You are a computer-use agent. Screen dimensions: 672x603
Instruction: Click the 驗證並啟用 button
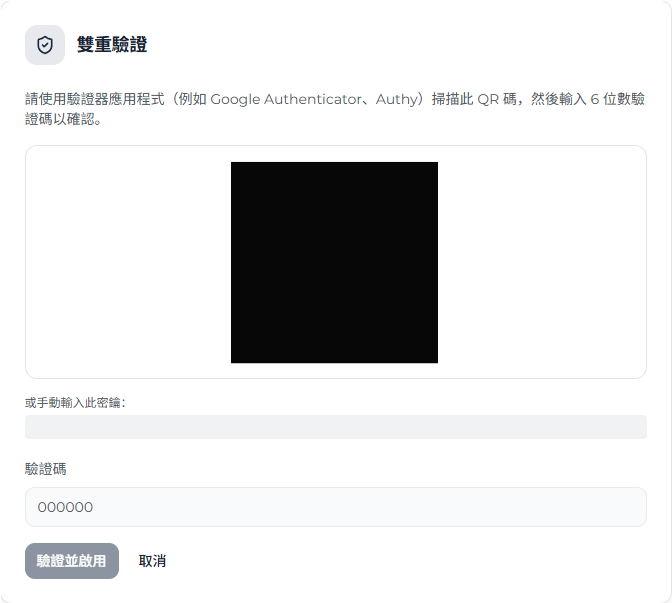[x=72, y=561]
